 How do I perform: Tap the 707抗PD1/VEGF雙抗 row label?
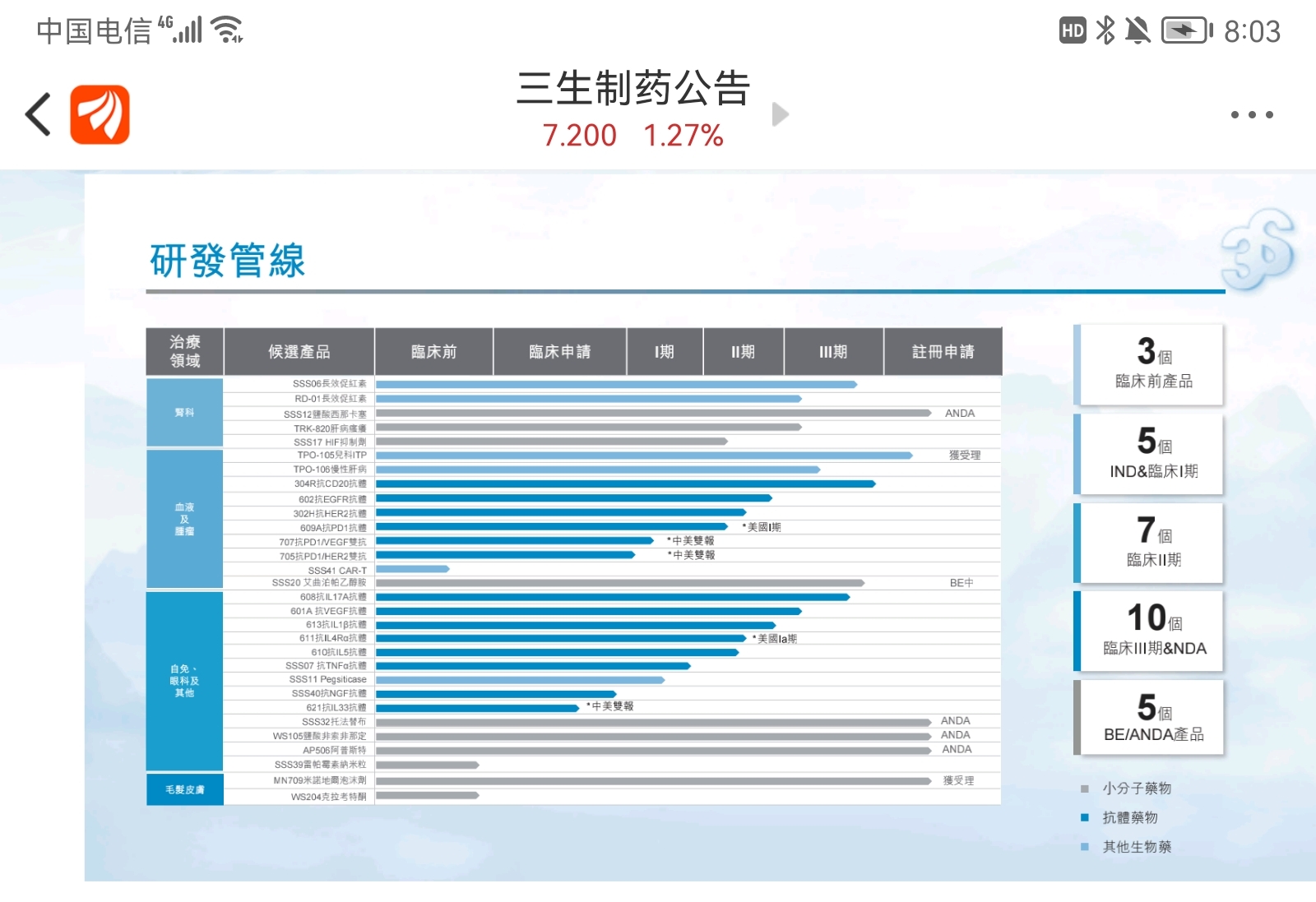click(322, 543)
